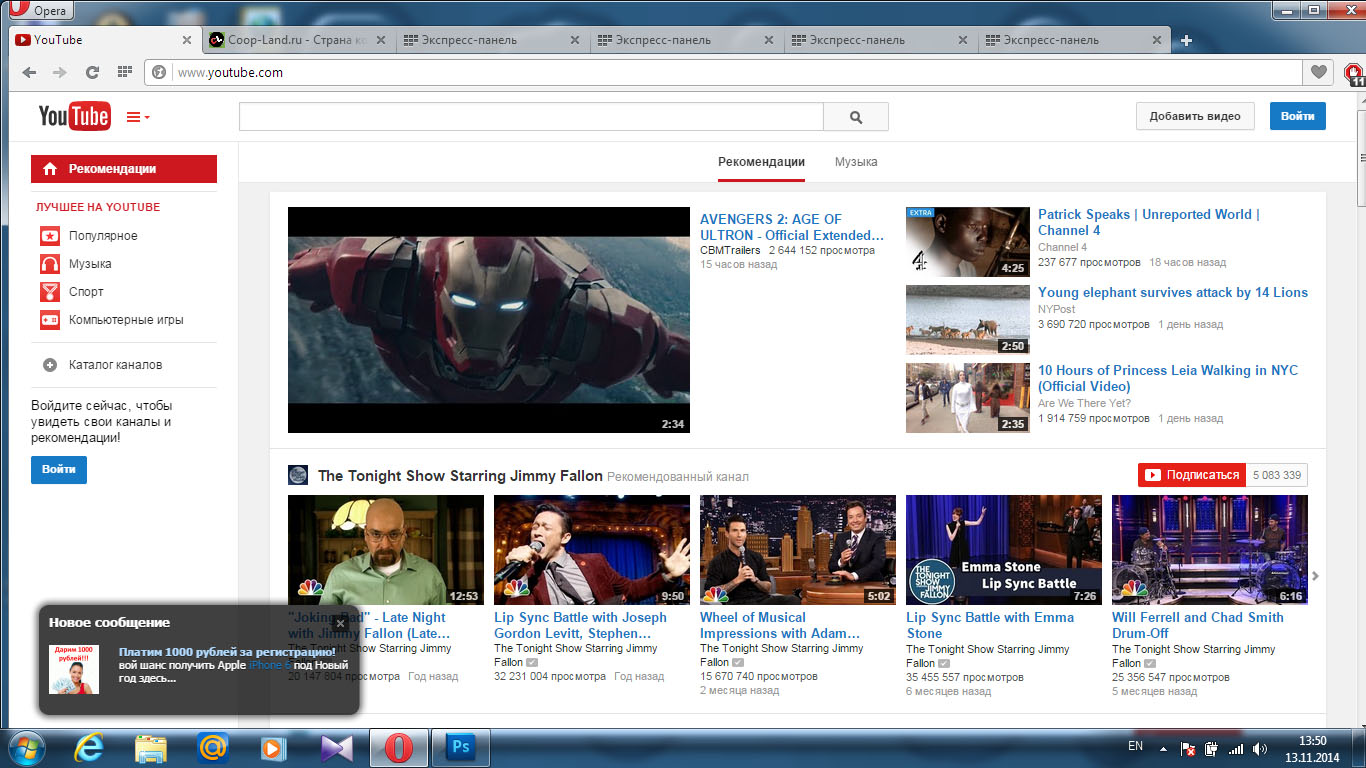1366x768 pixels.
Task: Click the Opera Speed Dial grid icon
Action: click(124, 72)
